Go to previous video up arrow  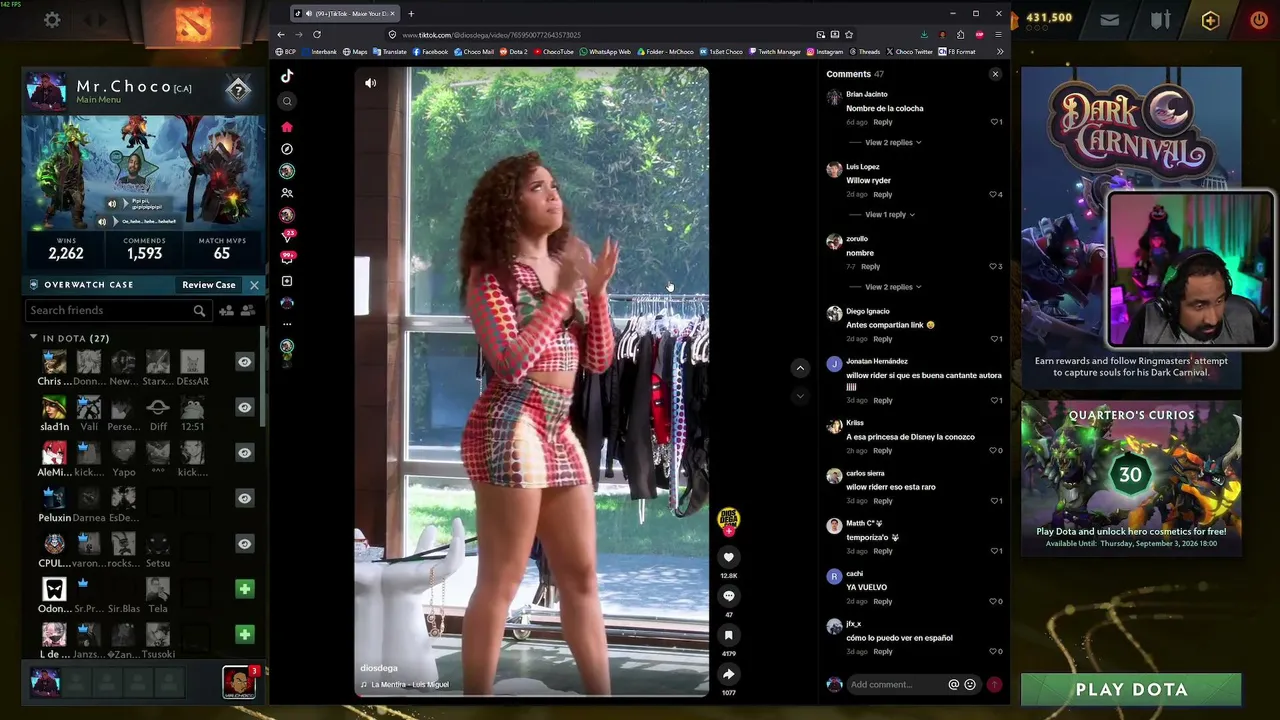pos(800,368)
